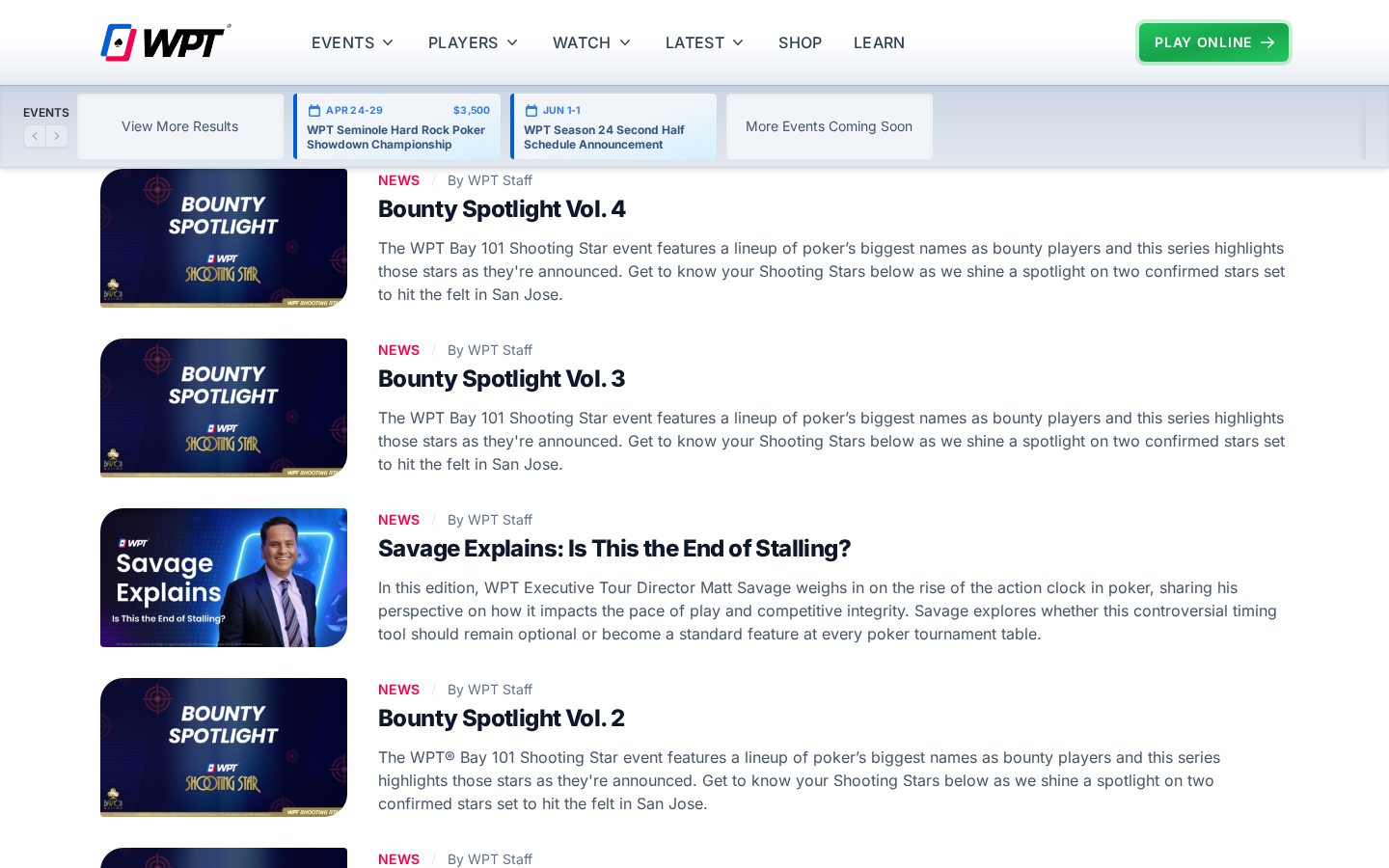This screenshot has height=868, width=1389.
Task: Open Savage Explains: End of Stalling headline
Action: pos(614,549)
